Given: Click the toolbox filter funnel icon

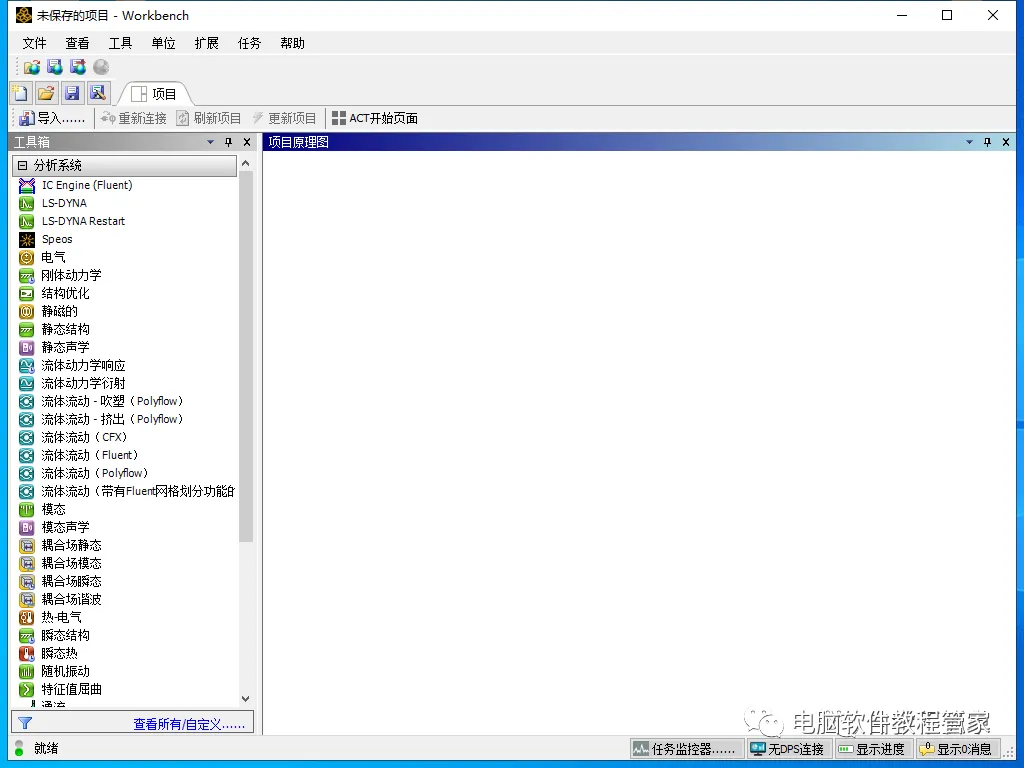Looking at the screenshot, I should 25,723.
